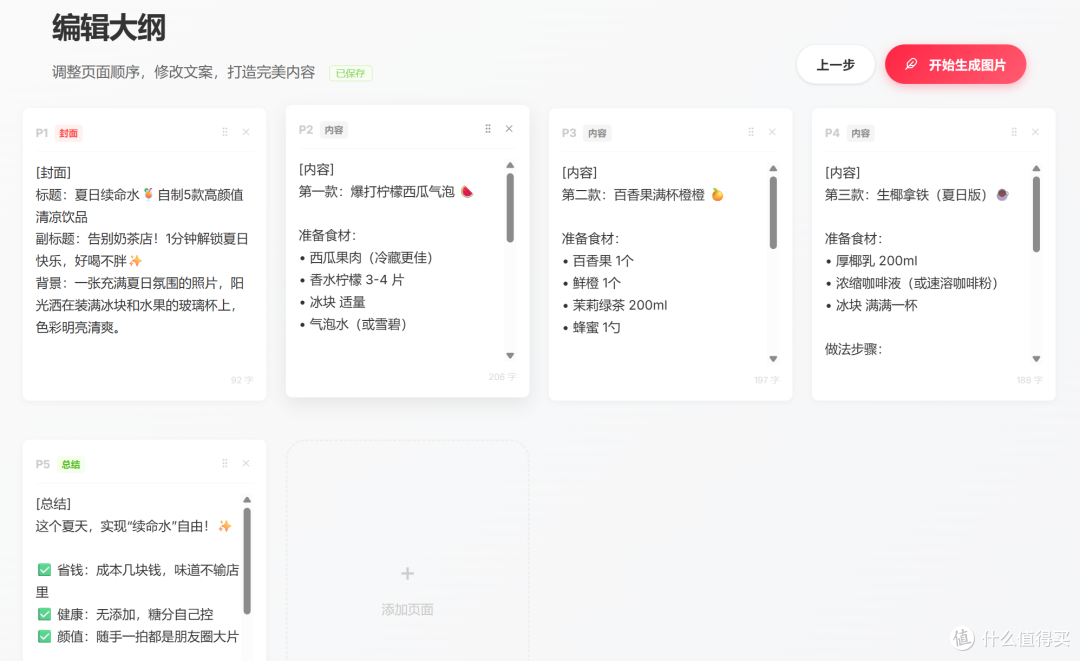Click the scrollbar thumb in card P5

click(x=247, y=561)
